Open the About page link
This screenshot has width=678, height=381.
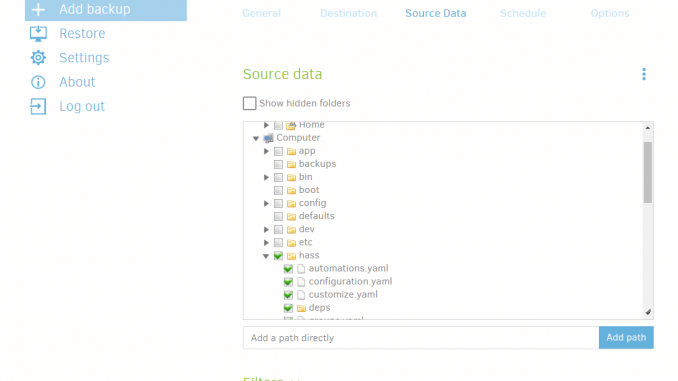77,82
